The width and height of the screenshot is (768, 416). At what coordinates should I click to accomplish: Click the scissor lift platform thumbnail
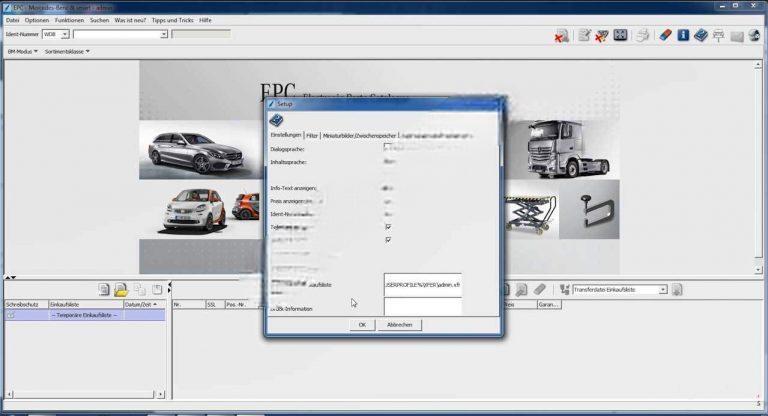[532, 214]
